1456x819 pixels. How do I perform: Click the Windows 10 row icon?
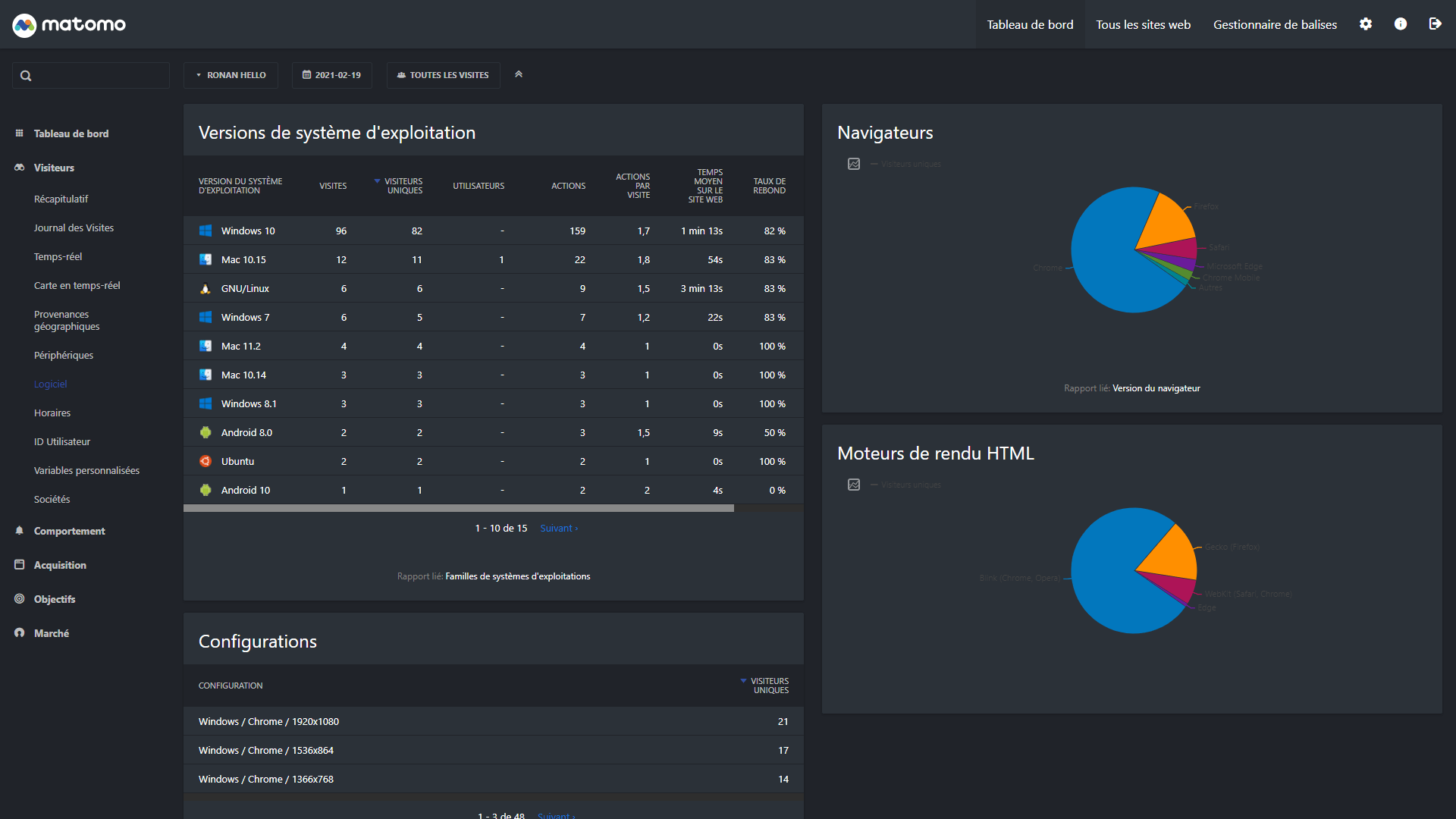[x=206, y=231]
